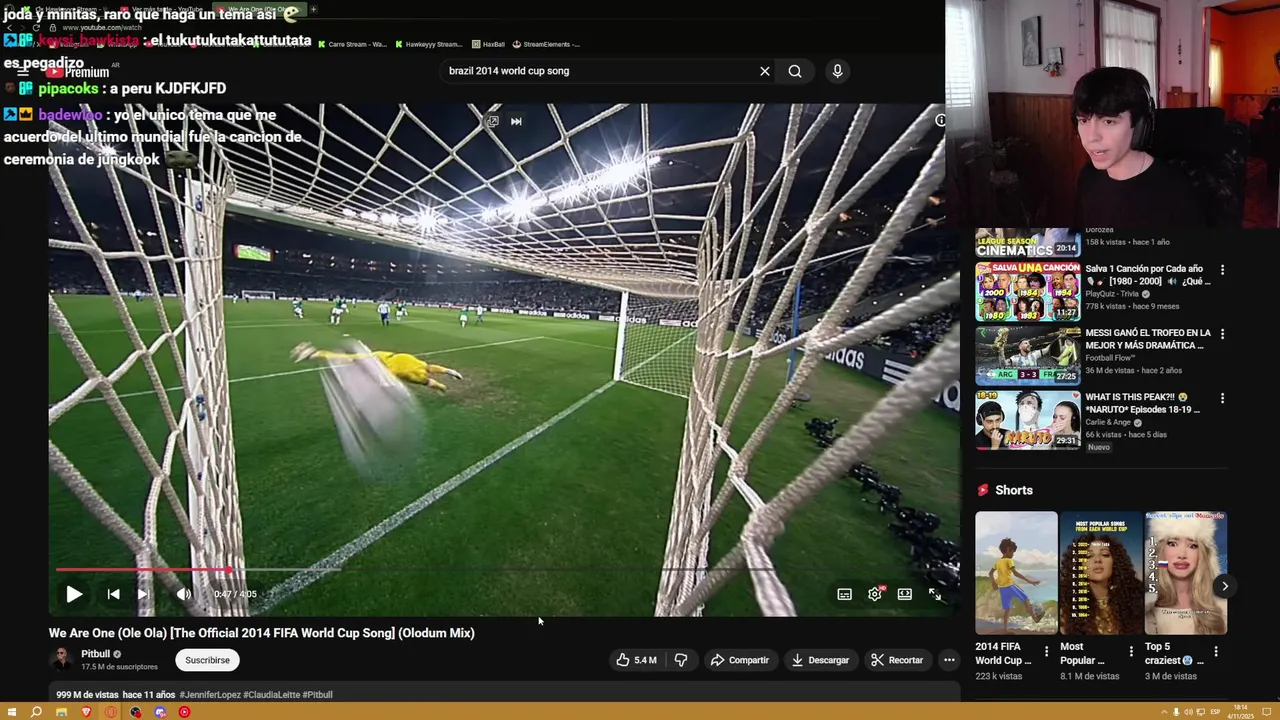Viewport: 1280px width, 720px height.
Task: Mute the video with the speaker icon
Action: [183, 594]
